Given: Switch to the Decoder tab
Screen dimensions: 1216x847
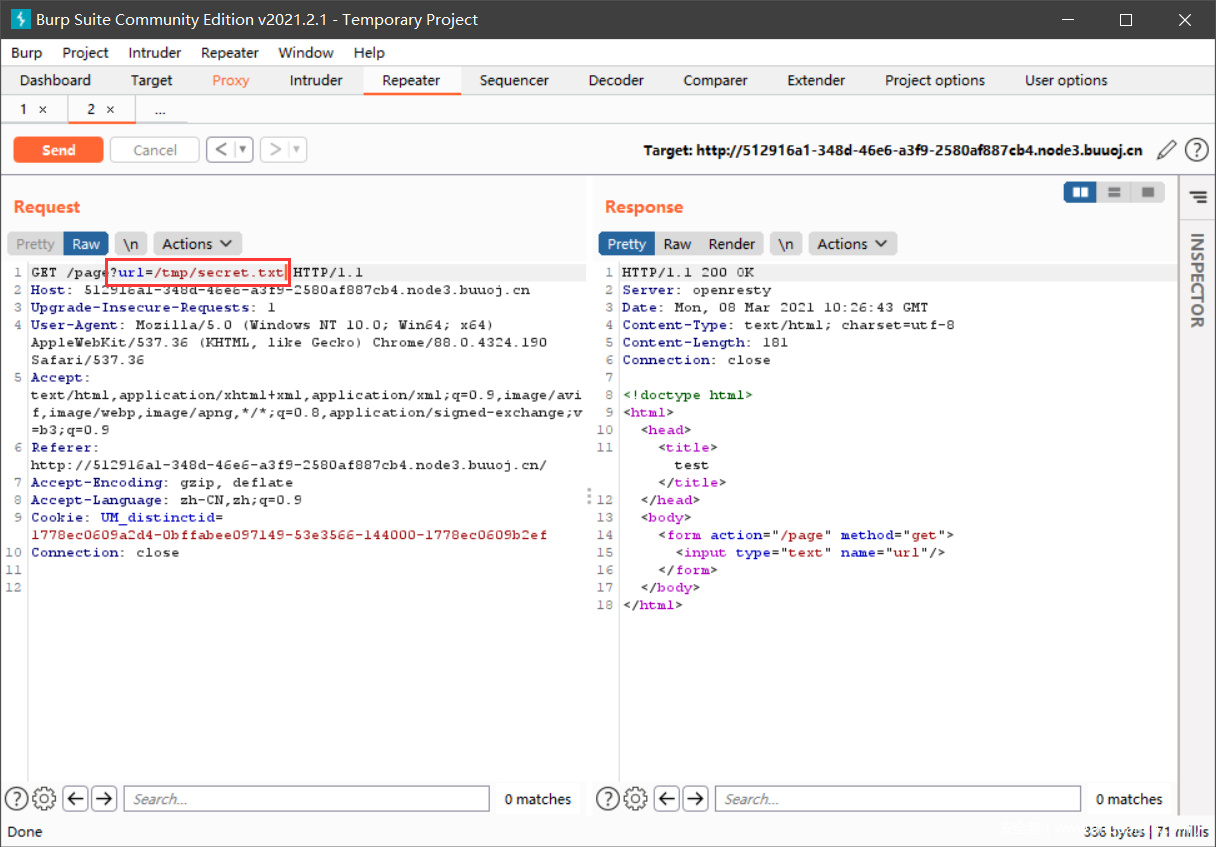Looking at the screenshot, I should pos(615,80).
